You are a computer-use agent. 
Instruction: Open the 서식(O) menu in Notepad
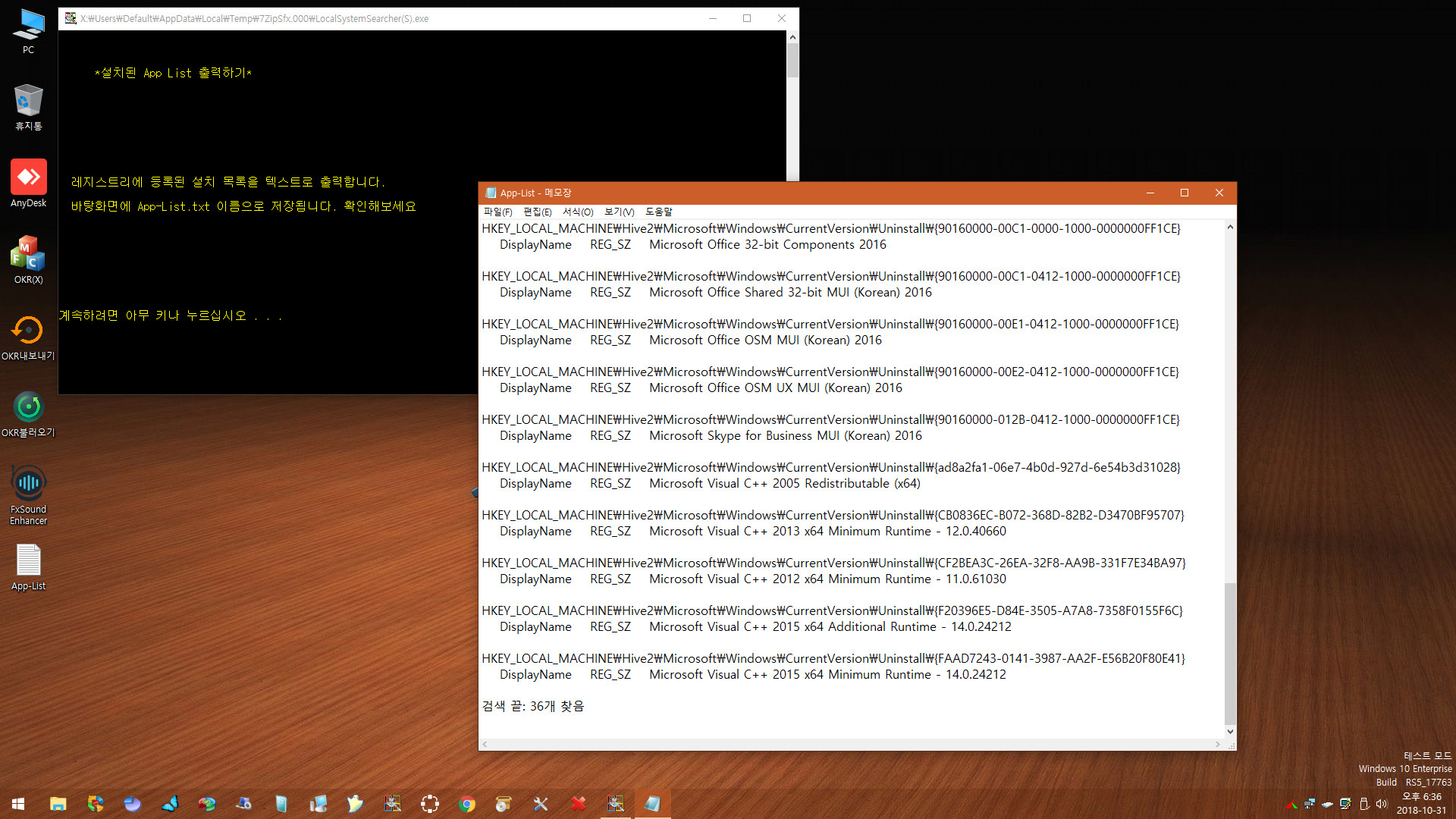click(578, 212)
